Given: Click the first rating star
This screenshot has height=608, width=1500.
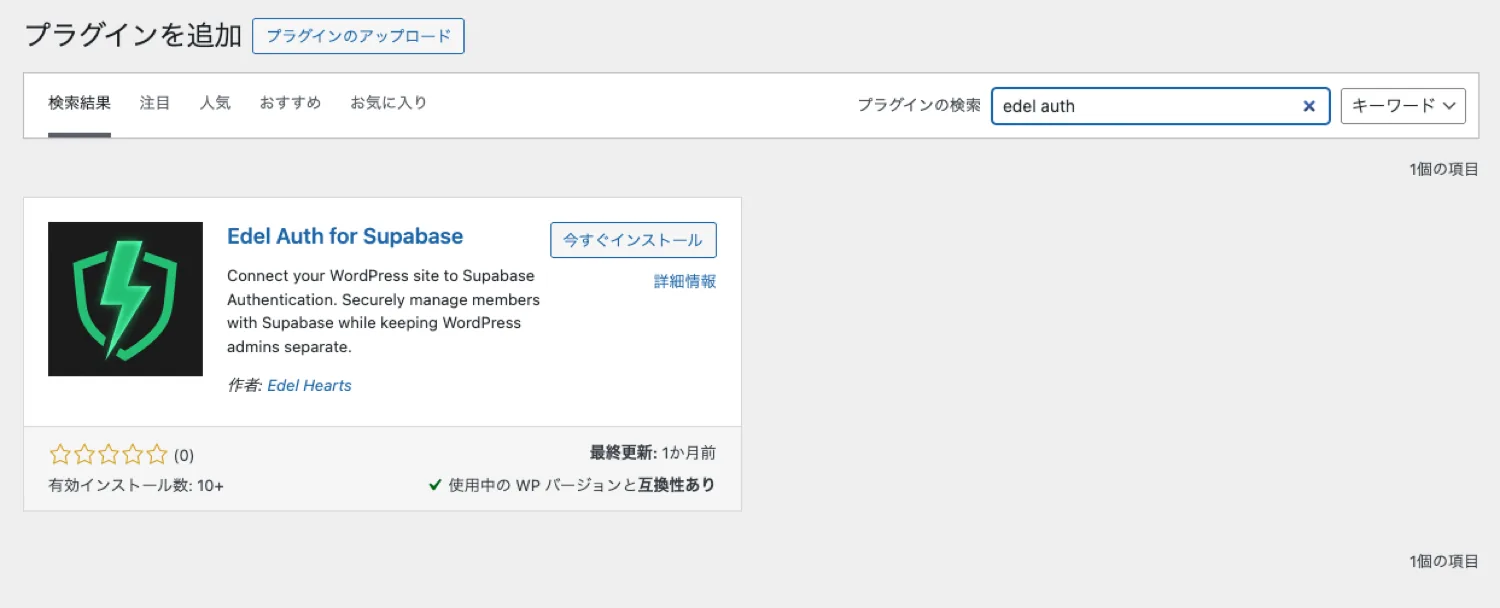Looking at the screenshot, I should [x=58, y=454].
